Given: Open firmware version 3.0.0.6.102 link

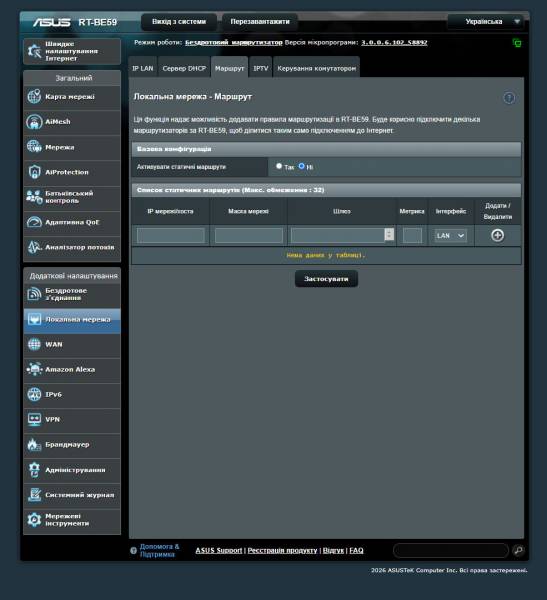Looking at the screenshot, I should [394, 42].
